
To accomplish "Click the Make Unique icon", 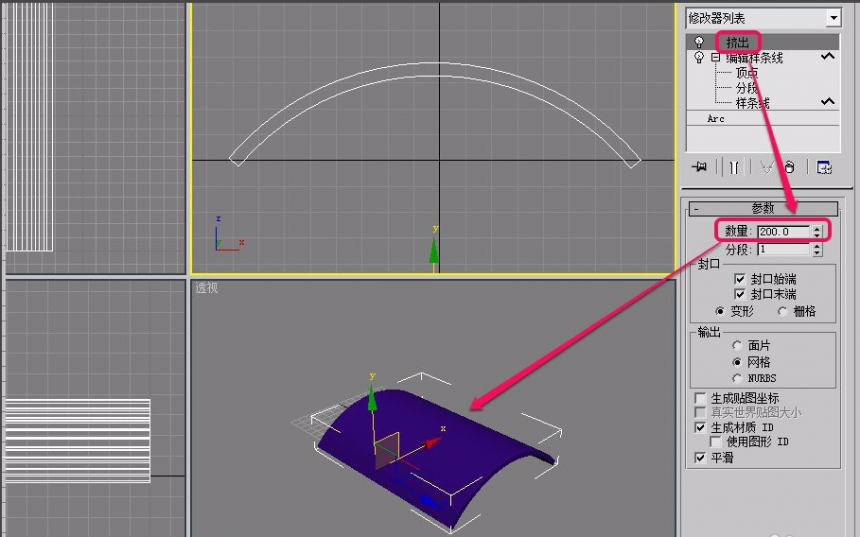I will [767, 167].
